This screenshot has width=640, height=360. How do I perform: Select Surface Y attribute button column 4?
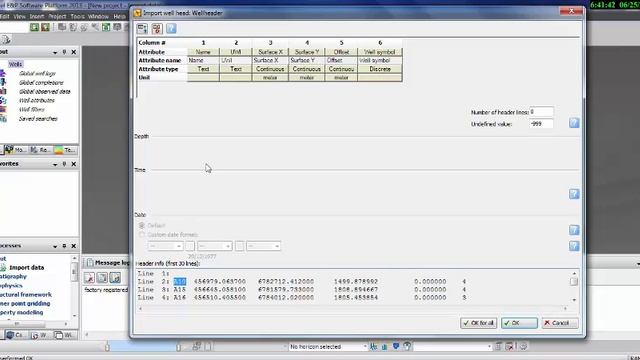(x=307, y=52)
